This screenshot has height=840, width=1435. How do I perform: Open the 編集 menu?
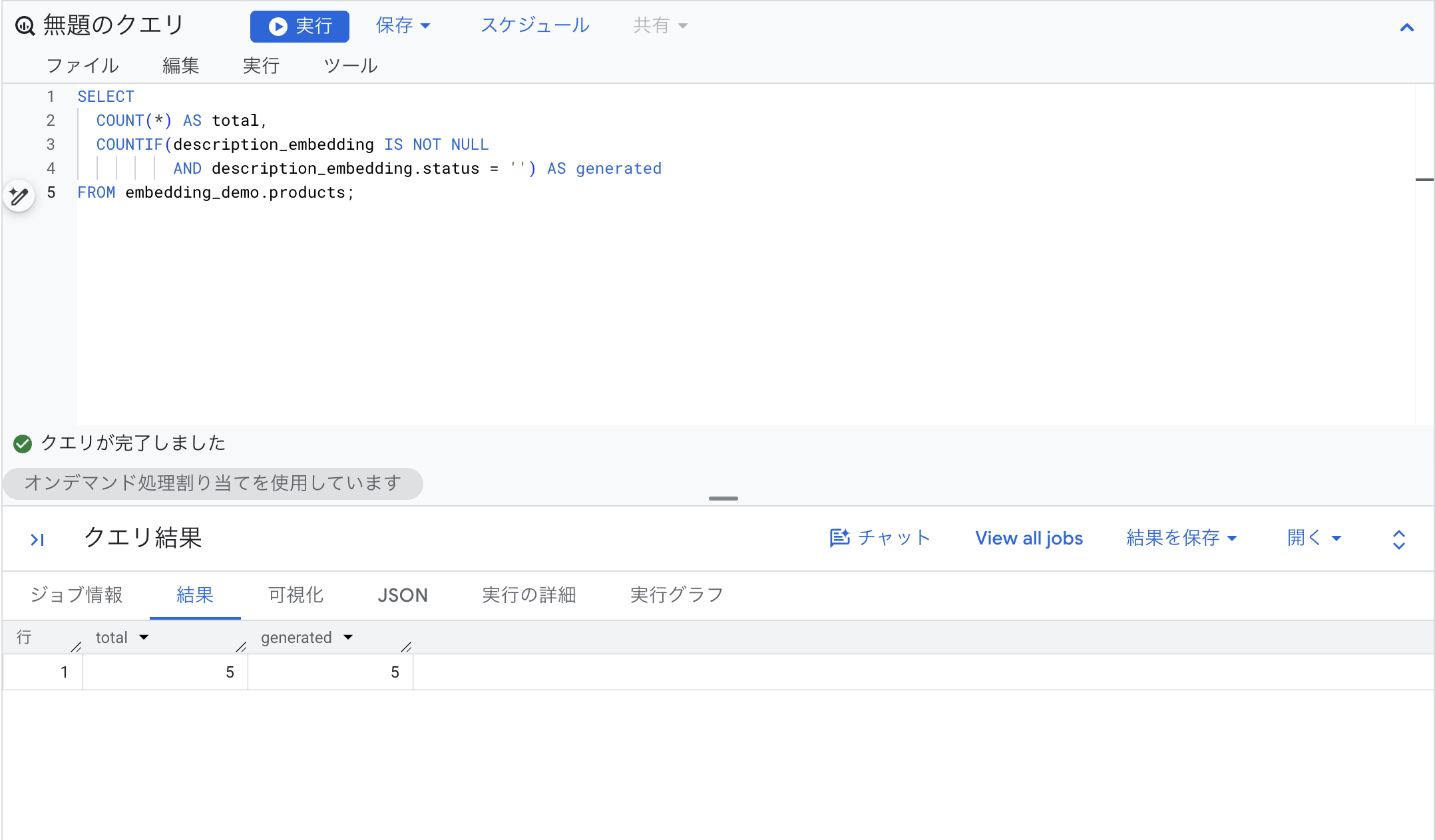[181, 65]
